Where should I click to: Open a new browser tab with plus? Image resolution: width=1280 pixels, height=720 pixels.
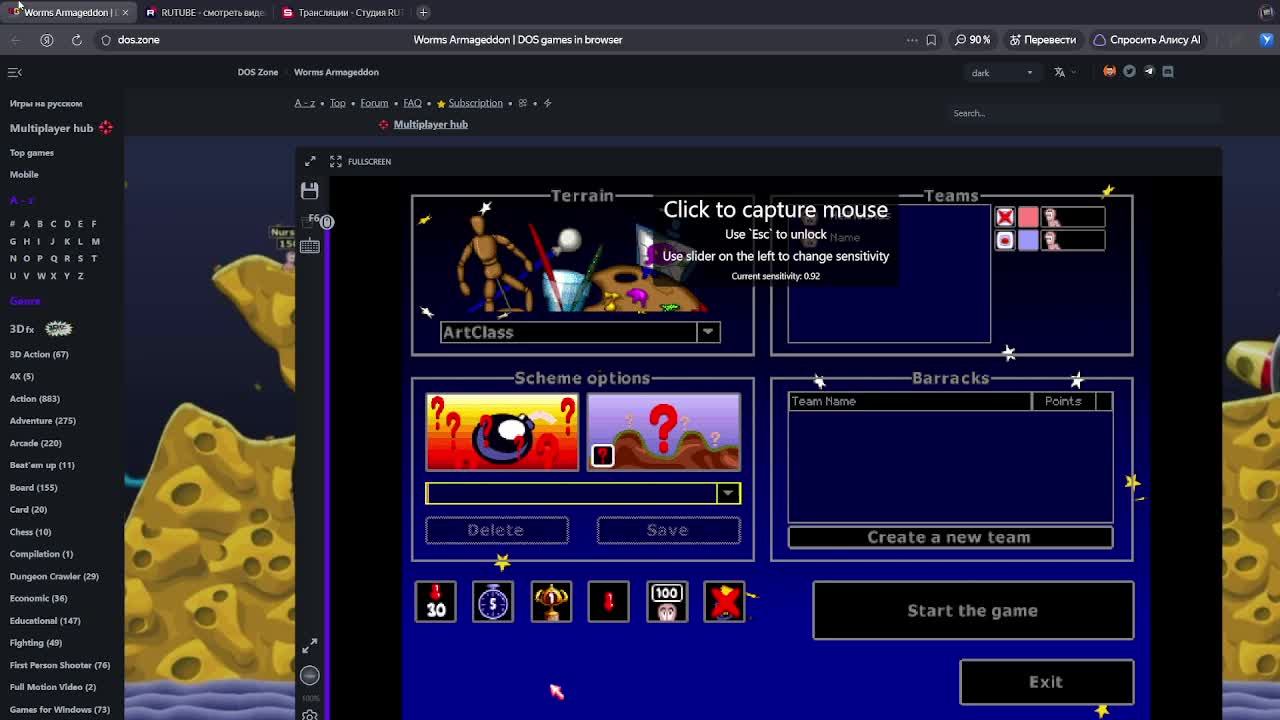(423, 12)
